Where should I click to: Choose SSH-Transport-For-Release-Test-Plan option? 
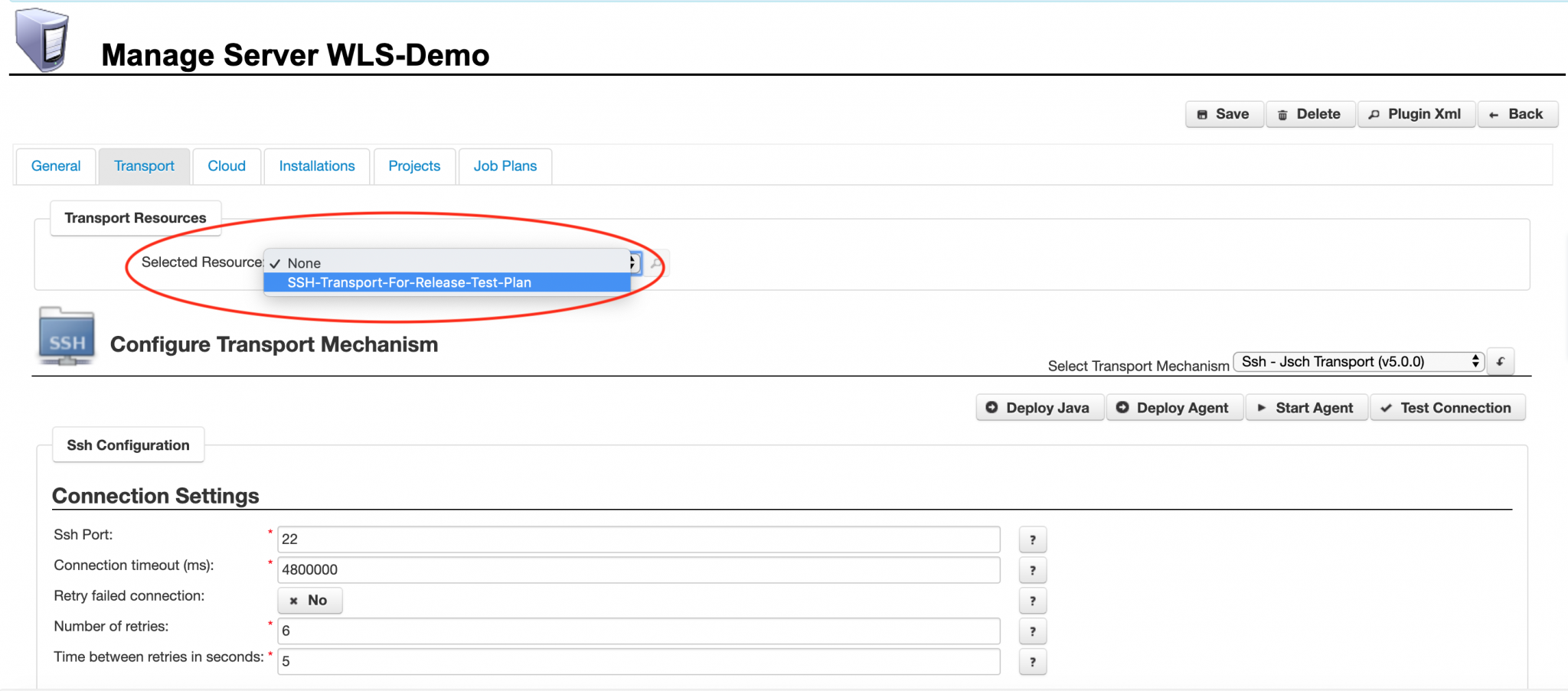[447, 282]
